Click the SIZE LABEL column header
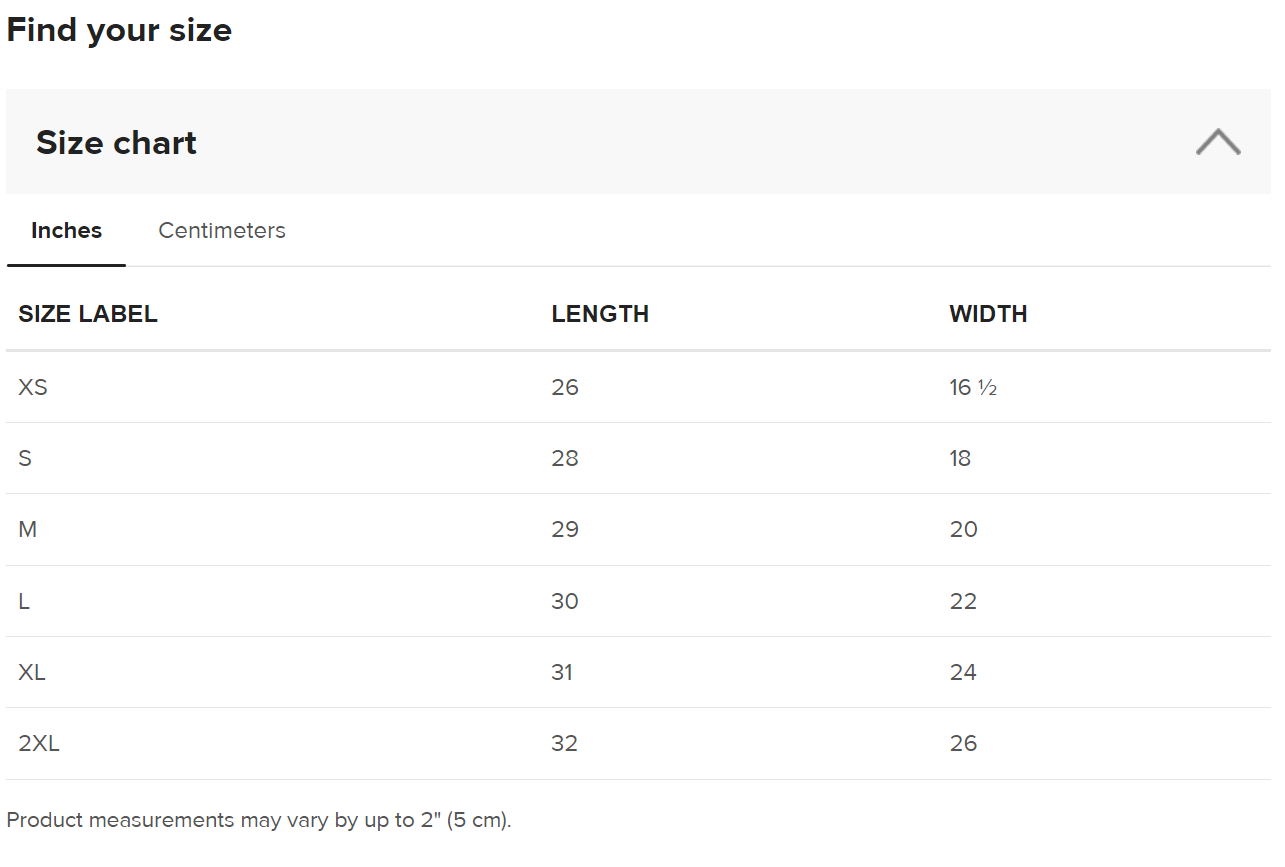This screenshot has width=1285, height=867. click(88, 314)
